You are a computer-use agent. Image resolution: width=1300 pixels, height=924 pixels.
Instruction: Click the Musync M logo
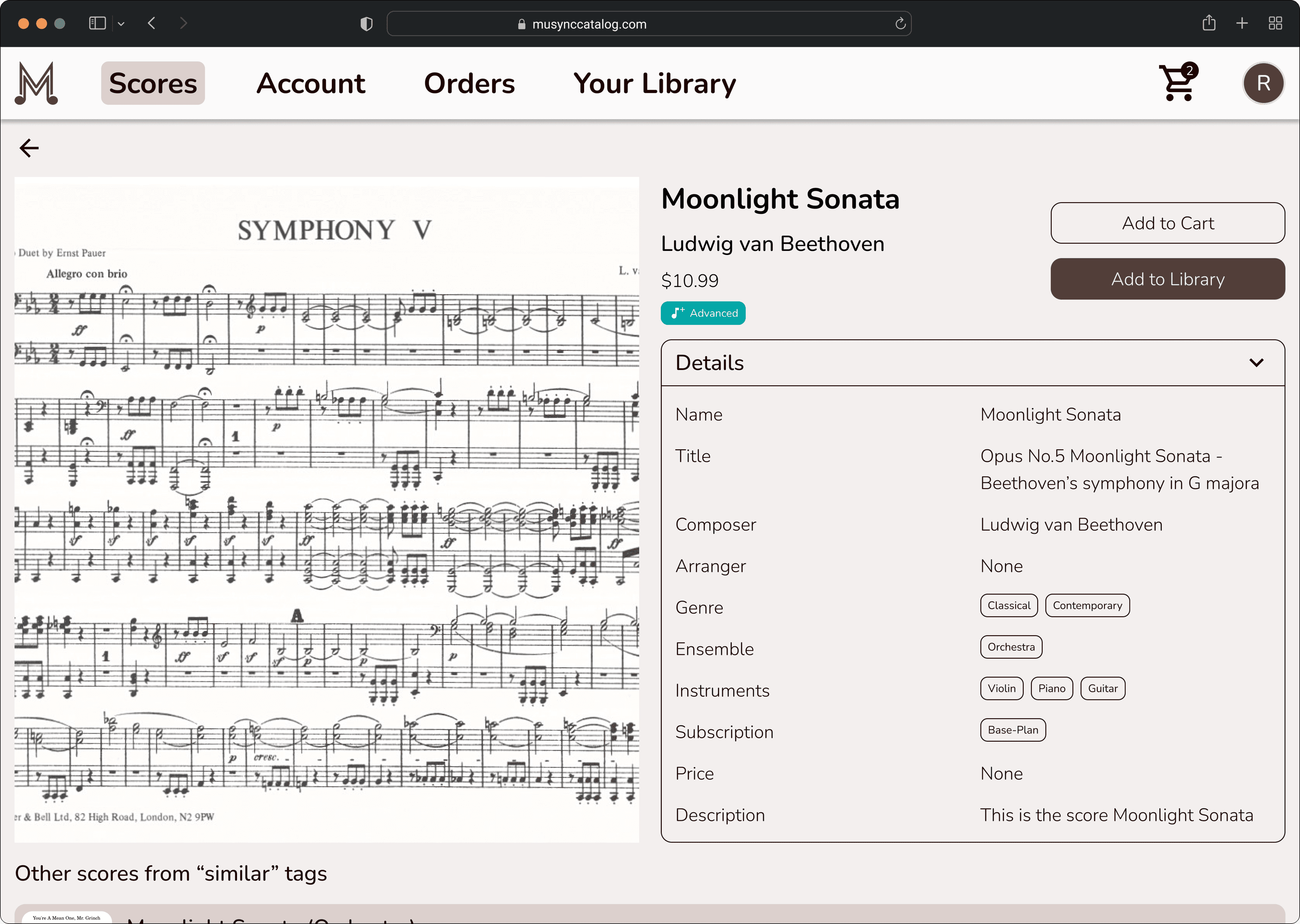pos(37,83)
